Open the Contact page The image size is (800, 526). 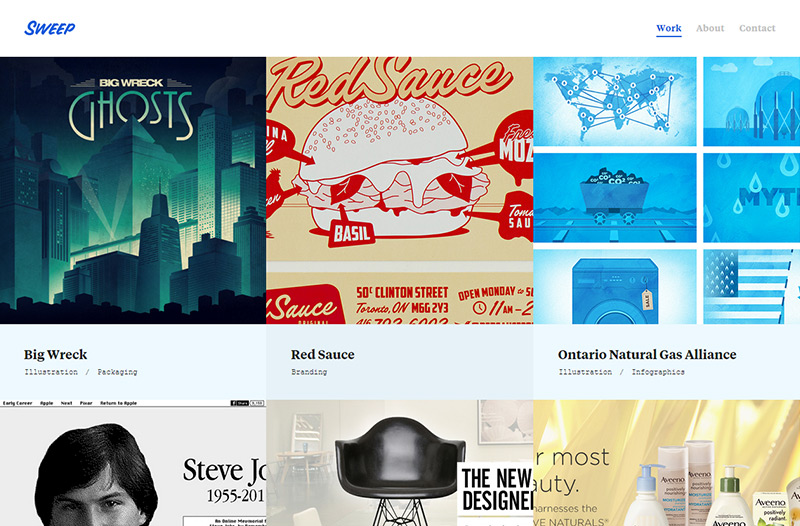coord(757,28)
